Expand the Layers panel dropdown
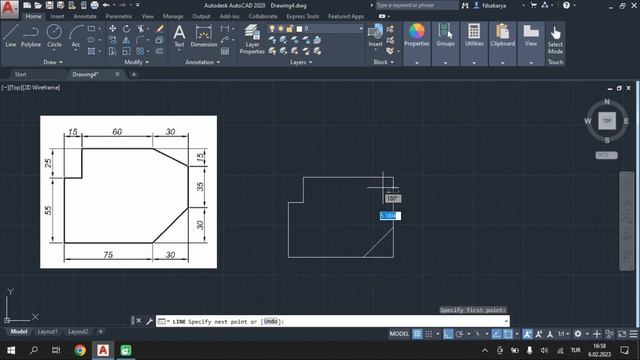The width and height of the screenshot is (640, 360). pyautogui.click(x=301, y=62)
